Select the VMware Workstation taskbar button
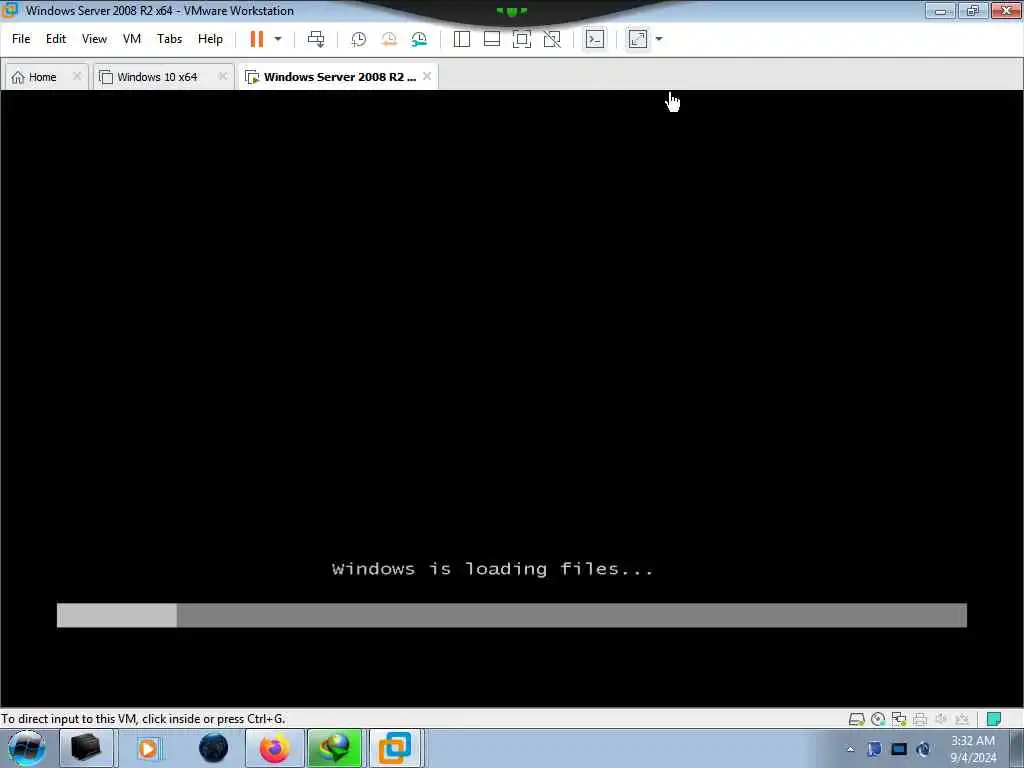Image resolution: width=1024 pixels, height=768 pixels. tap(396, 748)
